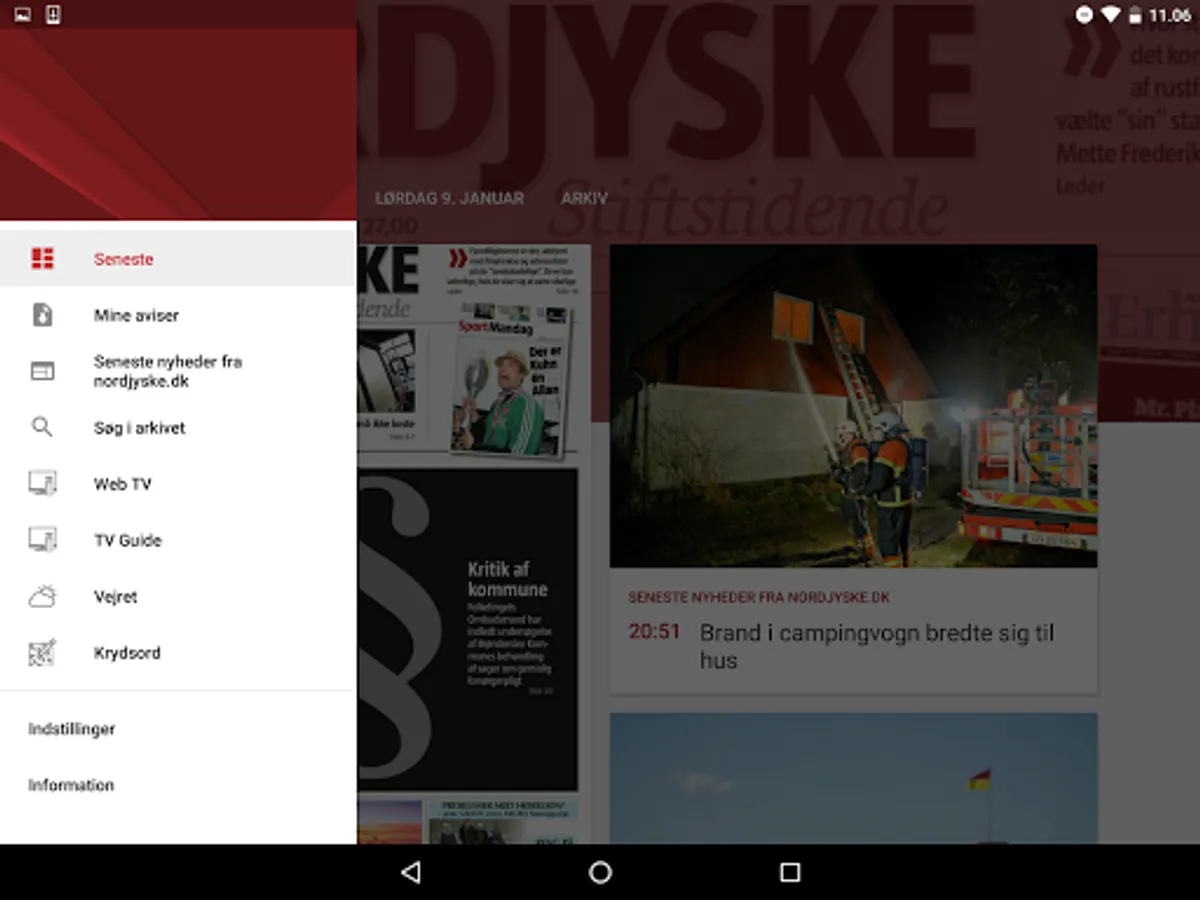
Task: Open the newspaper thumbnail under Kritik af kommune
Action: 468,821
